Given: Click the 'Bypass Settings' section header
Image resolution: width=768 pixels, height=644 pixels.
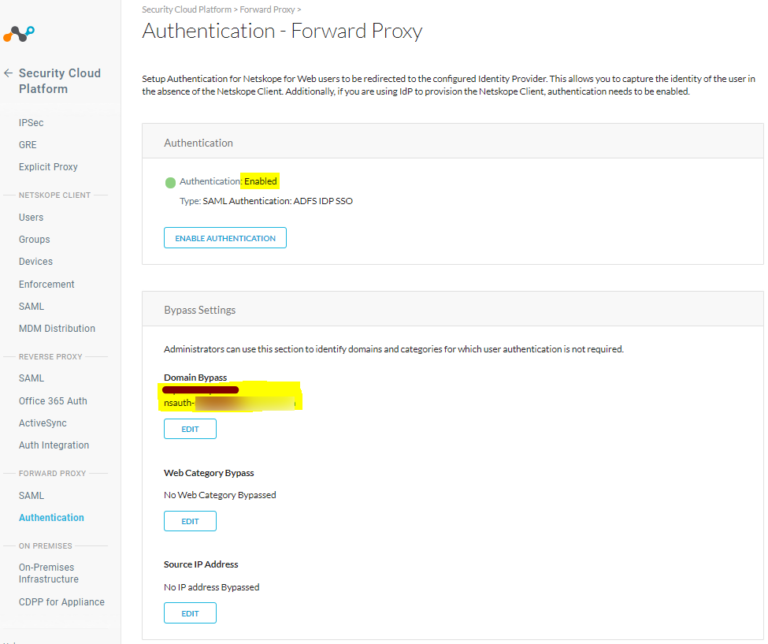Looking at the screenshot, I should [x=200, y=310].
